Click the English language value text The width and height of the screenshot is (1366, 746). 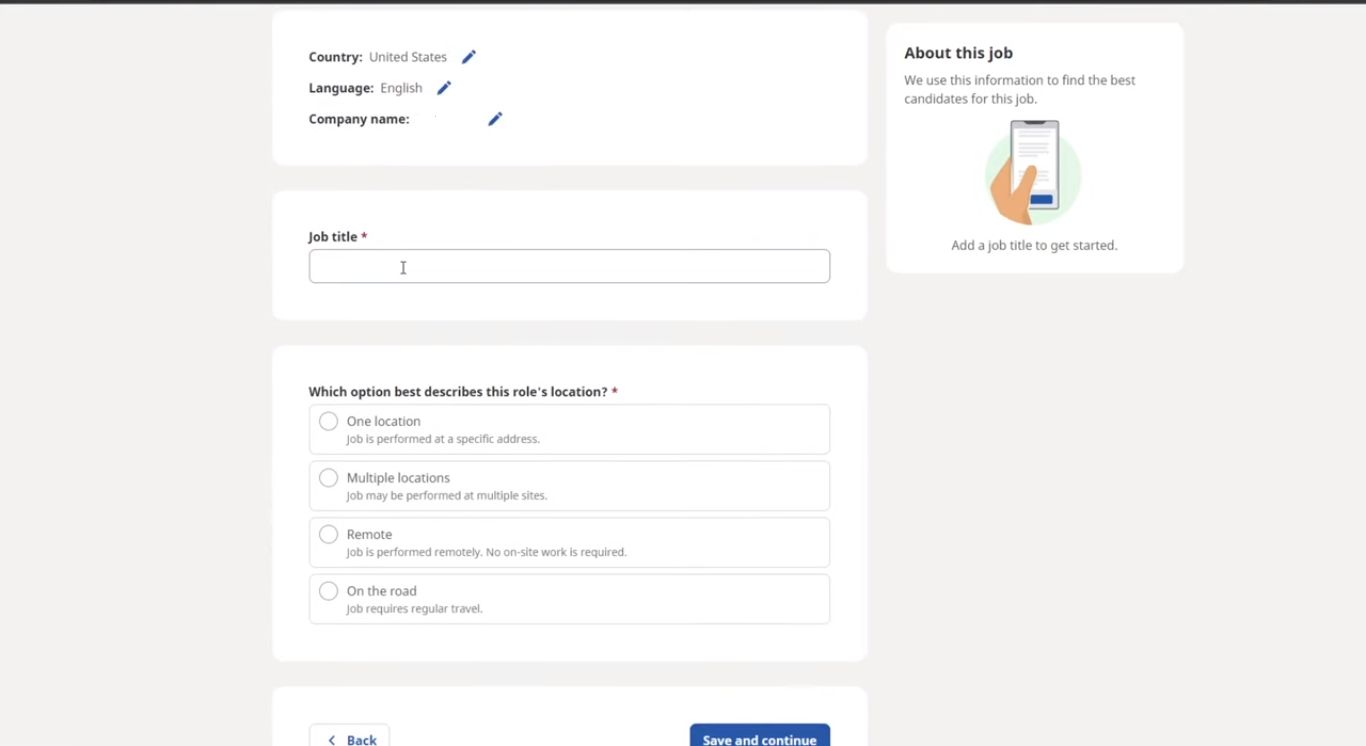click(400, 88)
